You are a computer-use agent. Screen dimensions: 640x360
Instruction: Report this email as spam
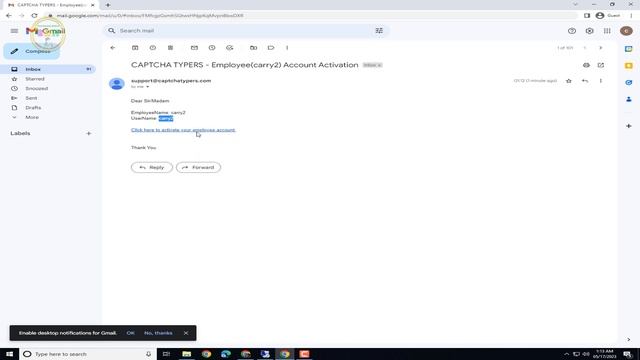click(x=153, y=48)
